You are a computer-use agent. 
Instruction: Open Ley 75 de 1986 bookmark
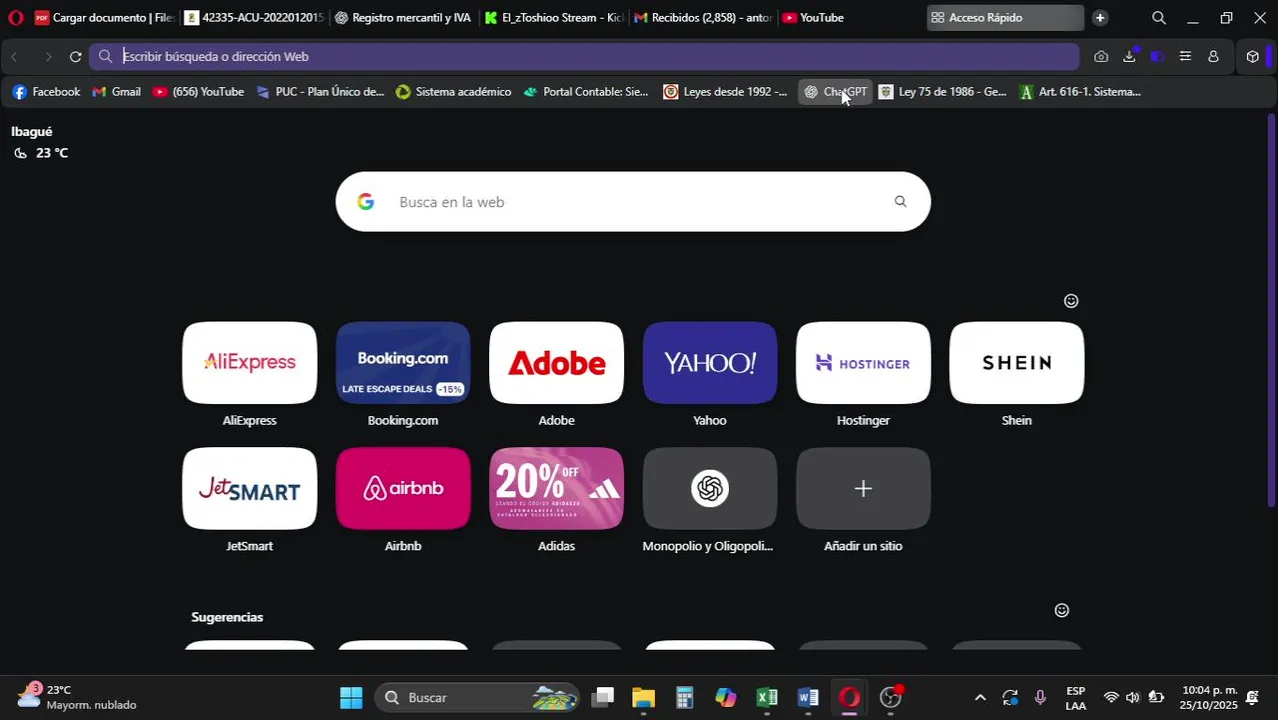tap(942, 92)
